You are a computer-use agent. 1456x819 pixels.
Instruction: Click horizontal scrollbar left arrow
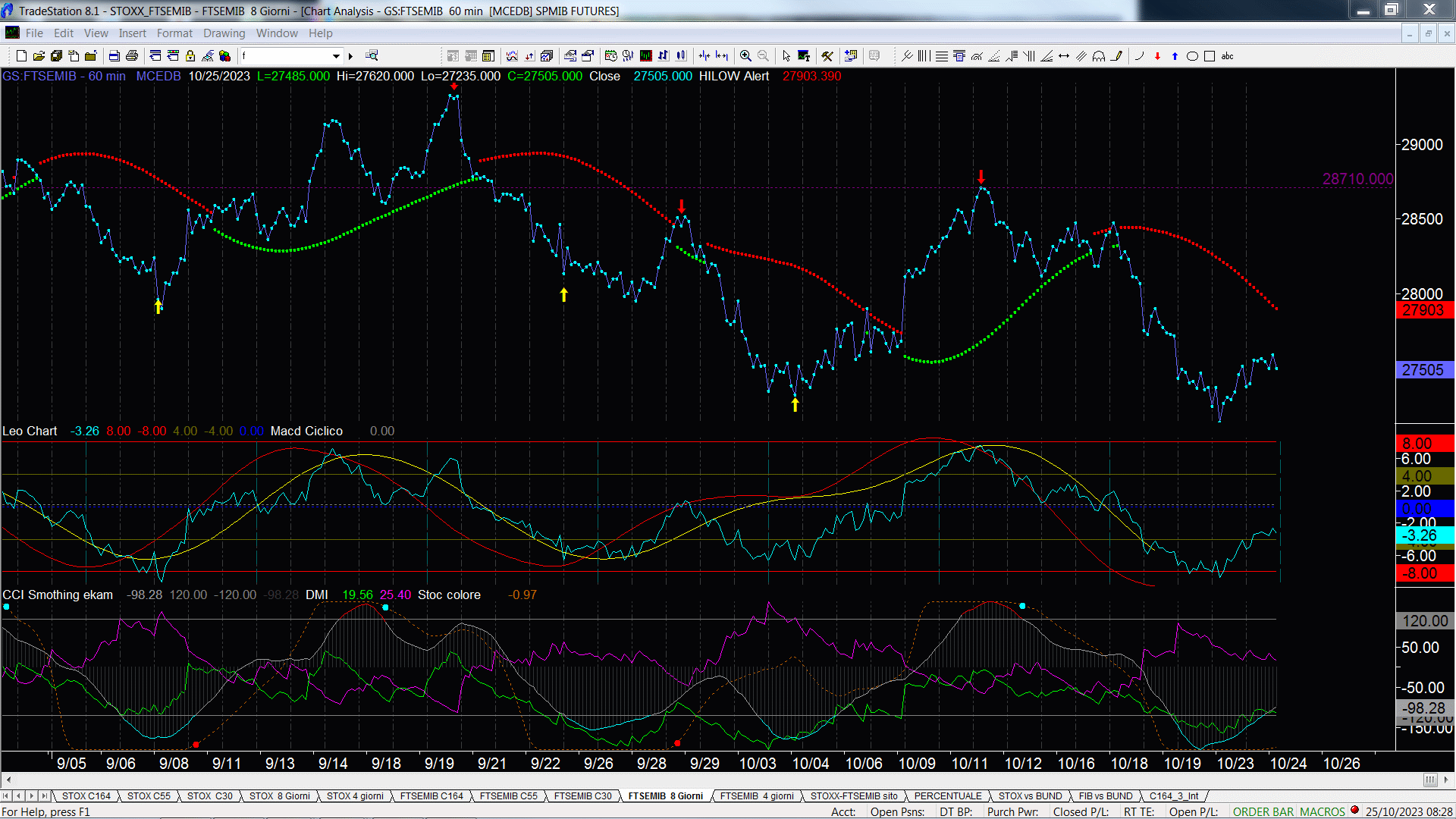click(x=8, y=780)
